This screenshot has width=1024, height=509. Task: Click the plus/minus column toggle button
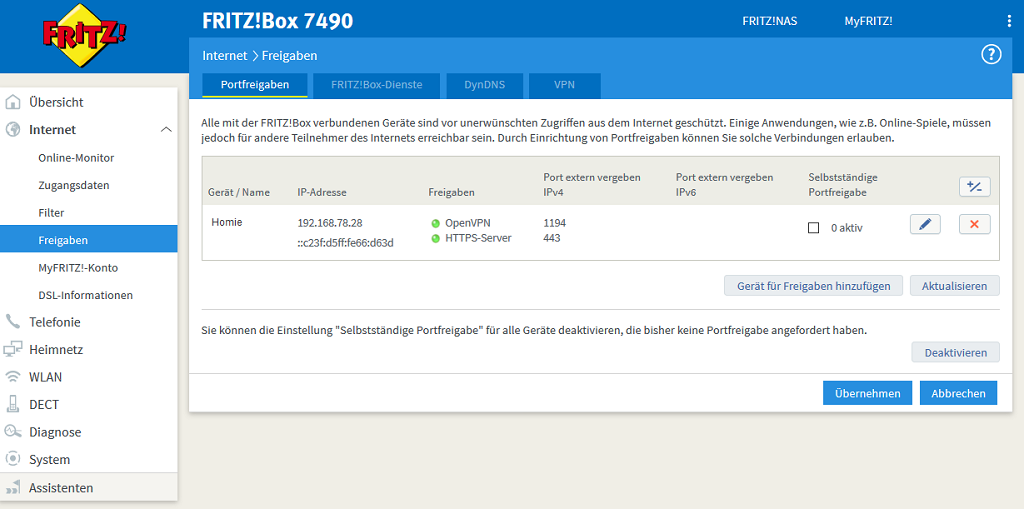click(x=974, y=187)
